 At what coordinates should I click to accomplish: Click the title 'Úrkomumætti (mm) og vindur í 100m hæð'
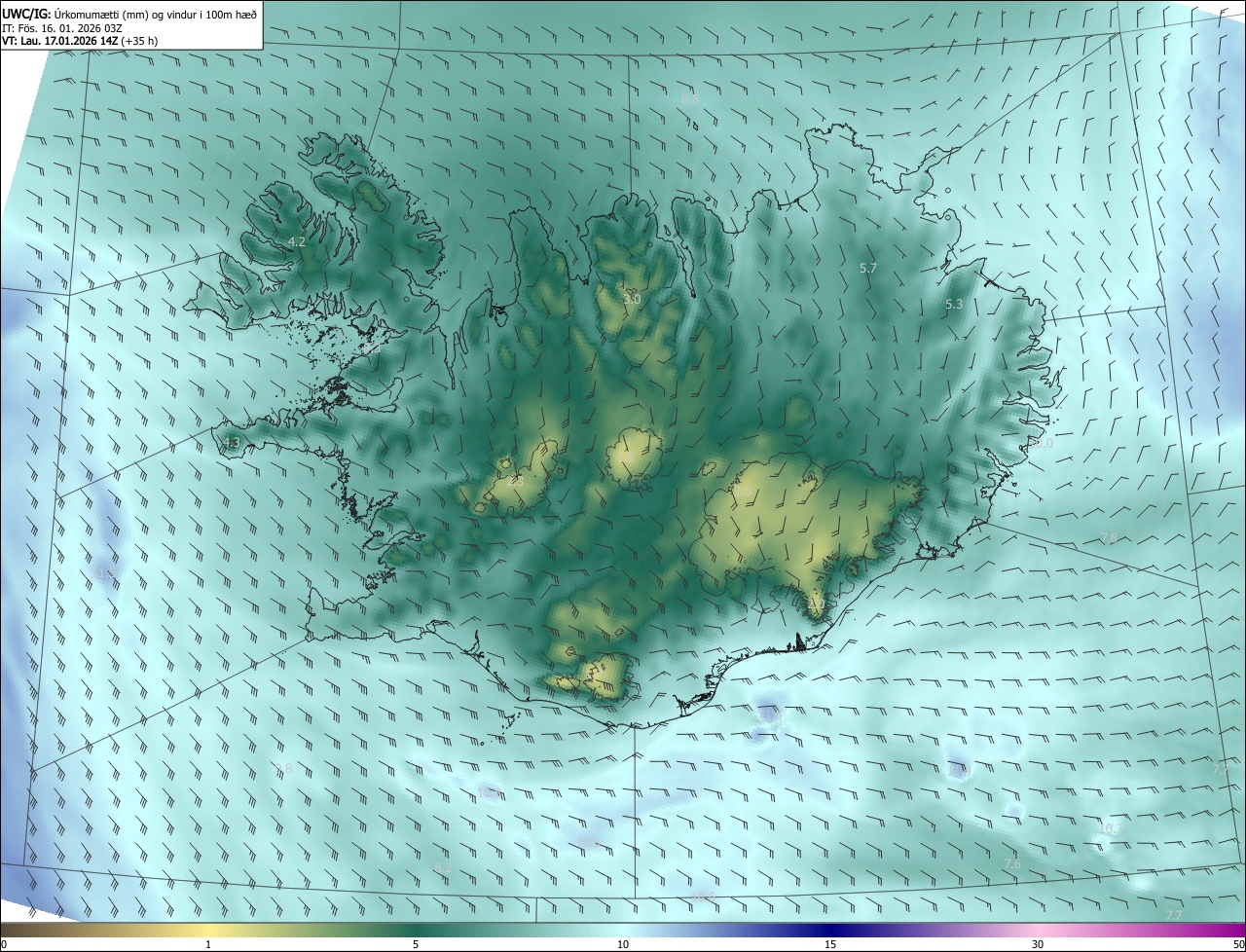click(156, 13)
